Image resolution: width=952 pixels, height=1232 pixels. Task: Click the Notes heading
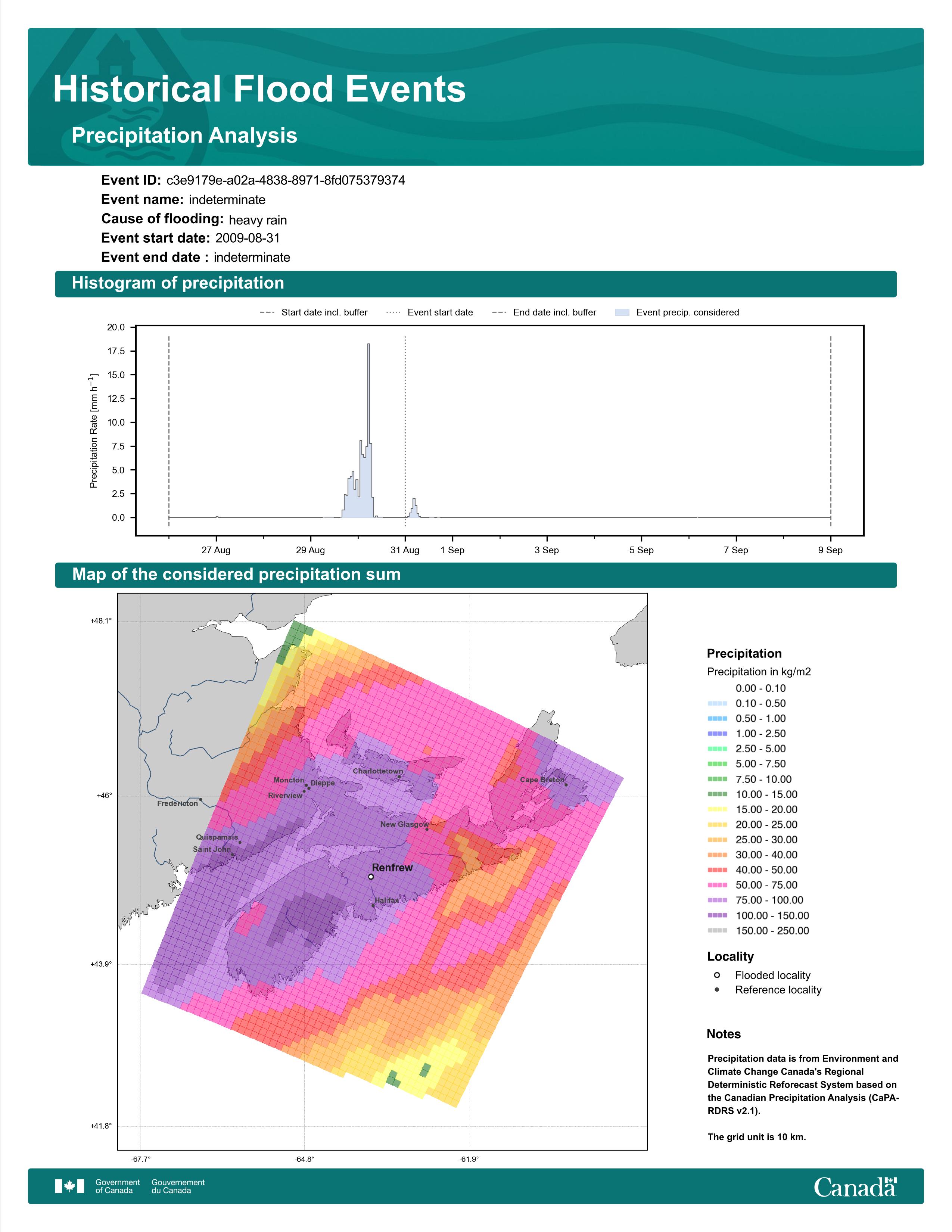(x=724, y=1034)
